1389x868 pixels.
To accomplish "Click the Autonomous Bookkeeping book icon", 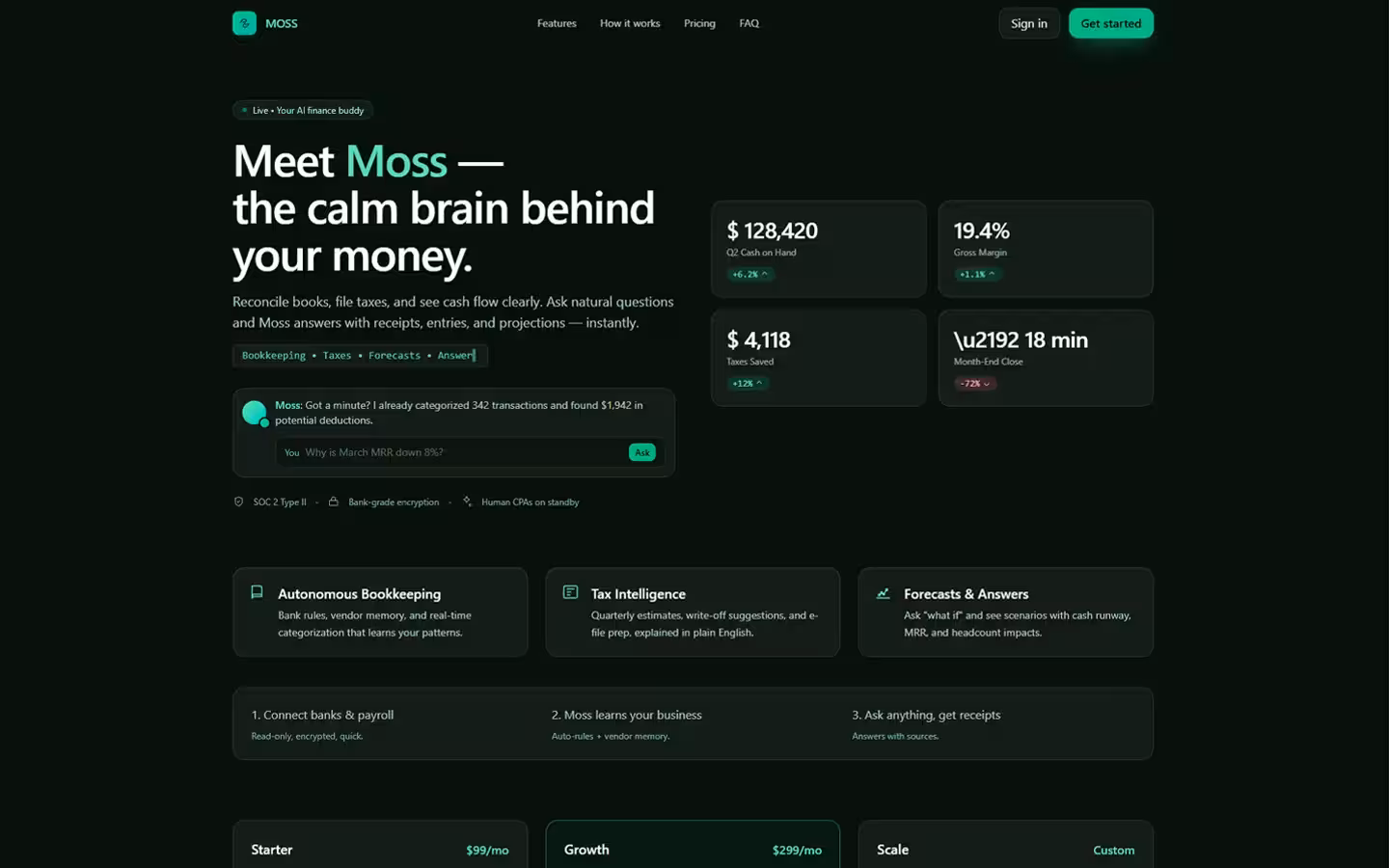I will [257, 592].
